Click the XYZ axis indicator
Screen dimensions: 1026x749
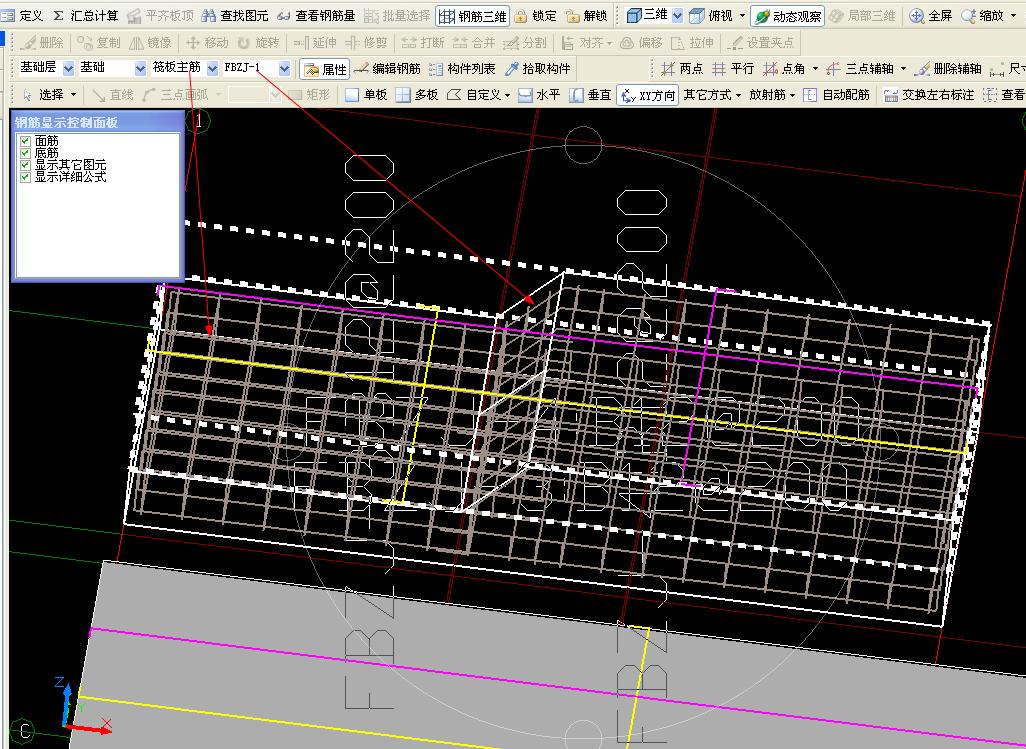[84, 706]
